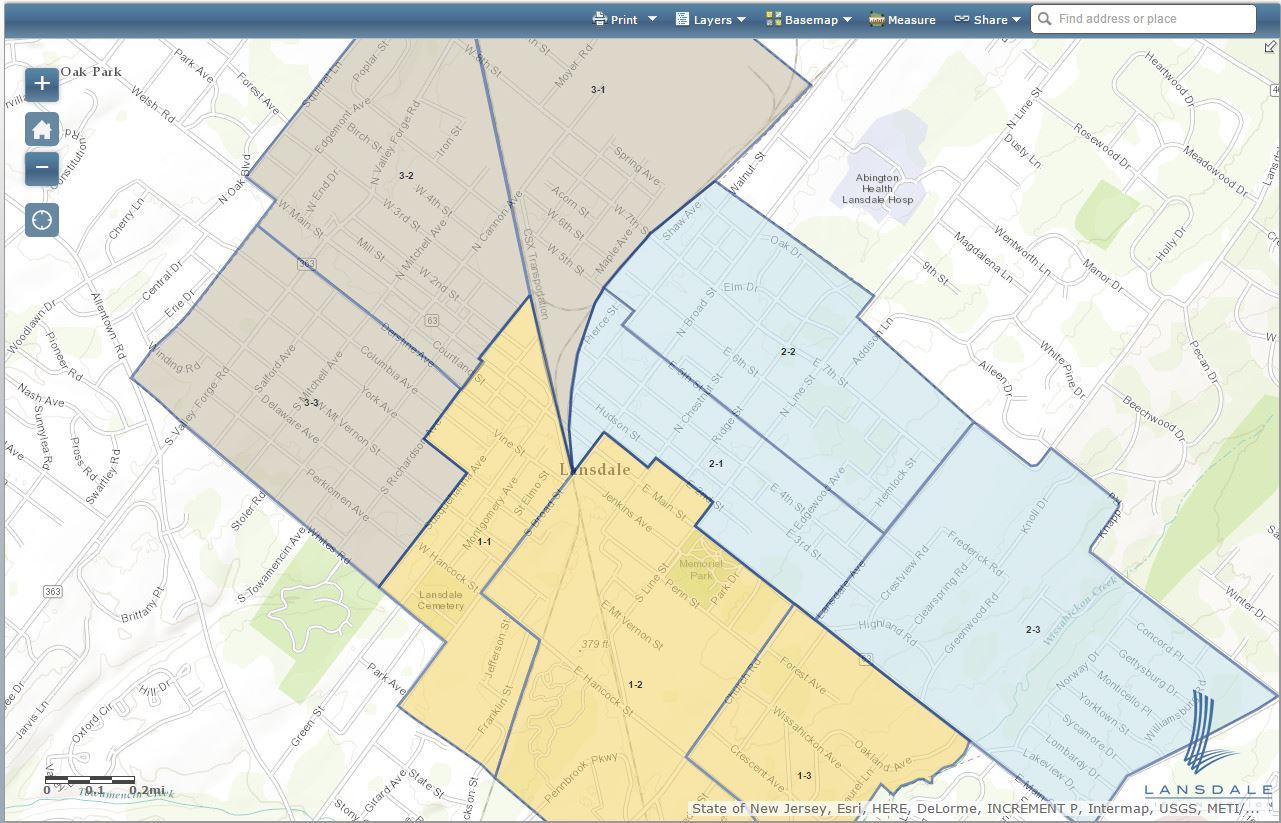Click the Find address or place field

tap(1130, 18)
